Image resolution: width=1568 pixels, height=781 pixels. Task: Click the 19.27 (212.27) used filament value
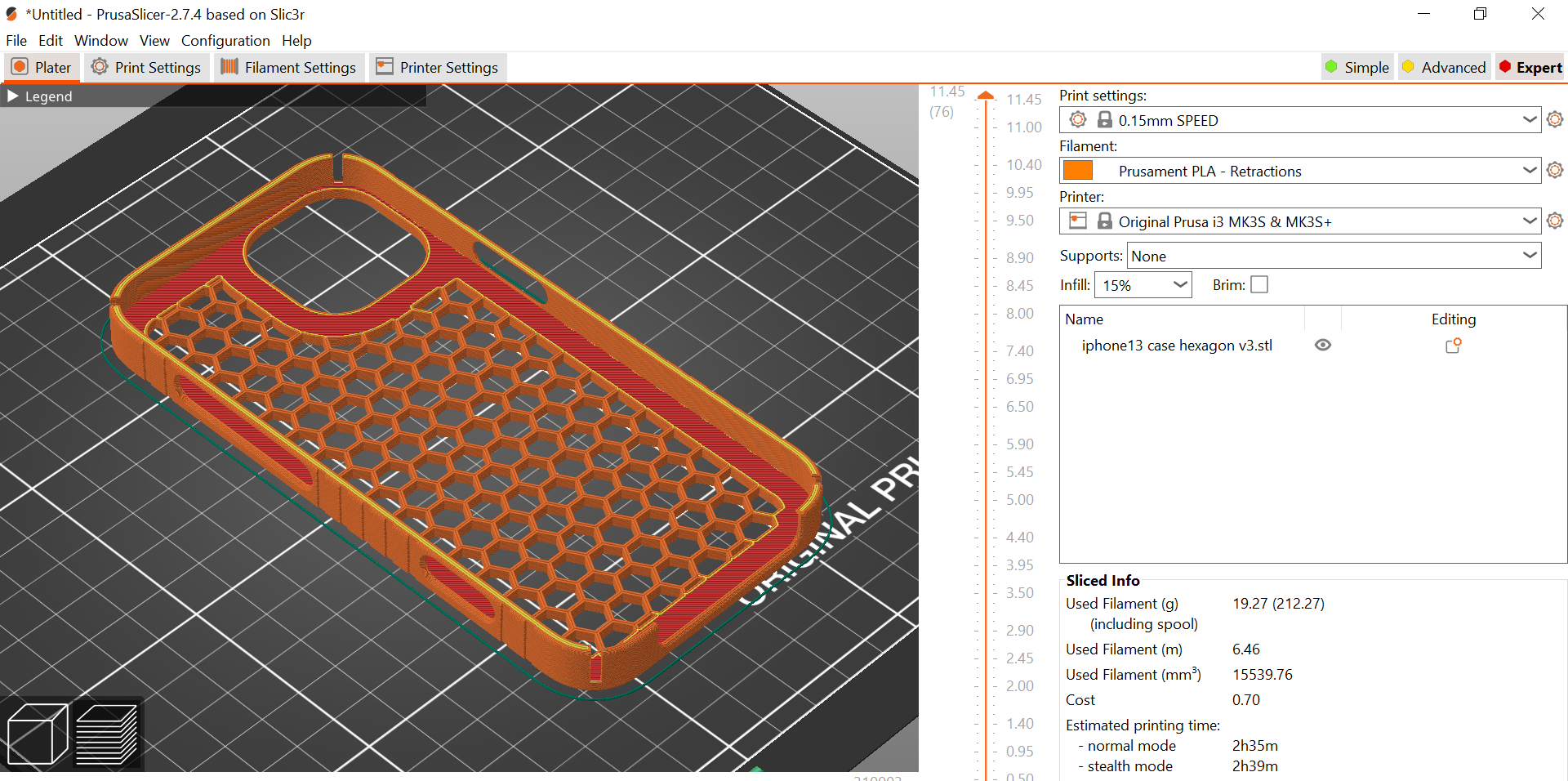(x=1278, y=604)
